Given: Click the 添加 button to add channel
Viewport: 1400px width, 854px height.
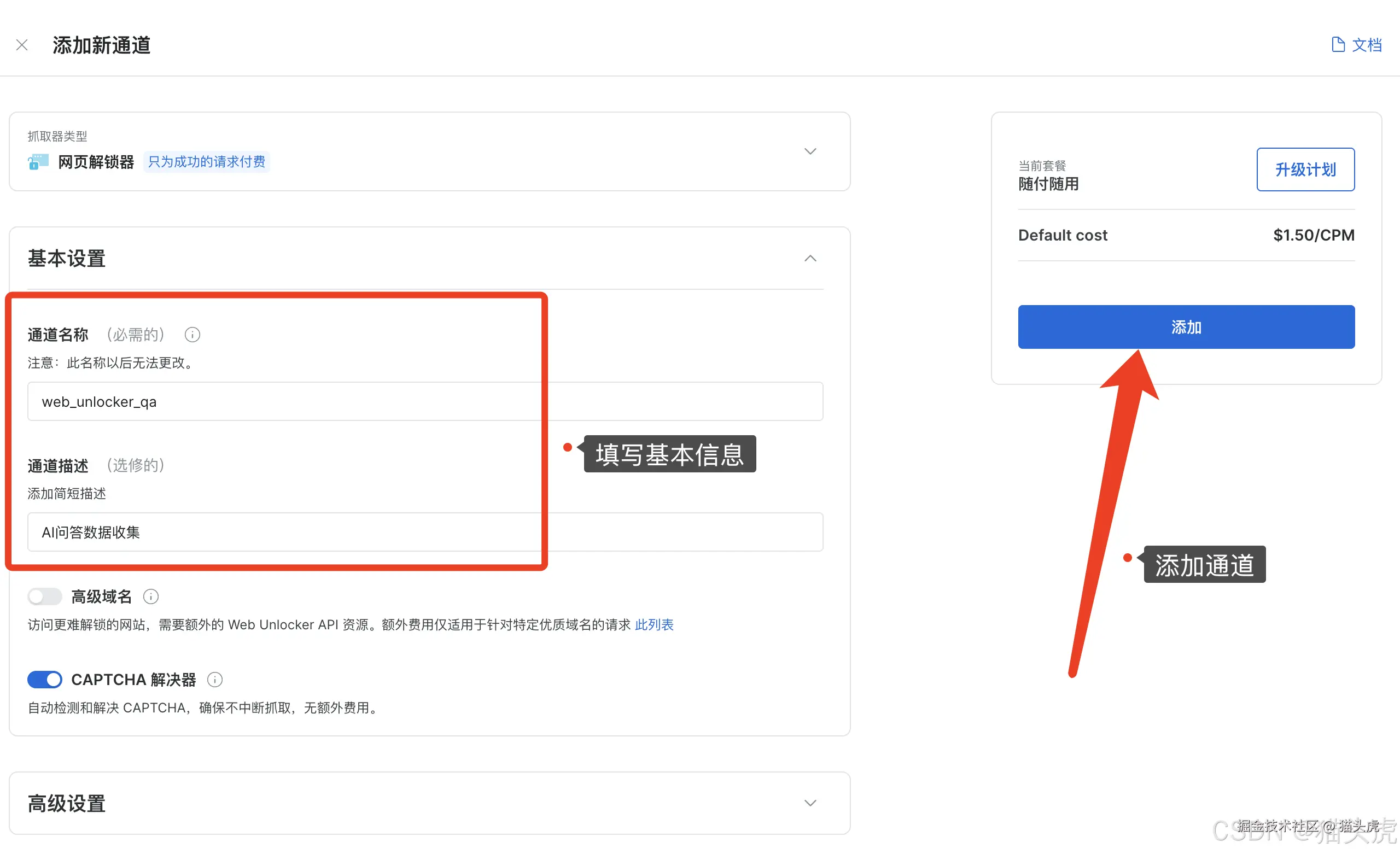Looking at the screenshot, I should click(1186, 327).
